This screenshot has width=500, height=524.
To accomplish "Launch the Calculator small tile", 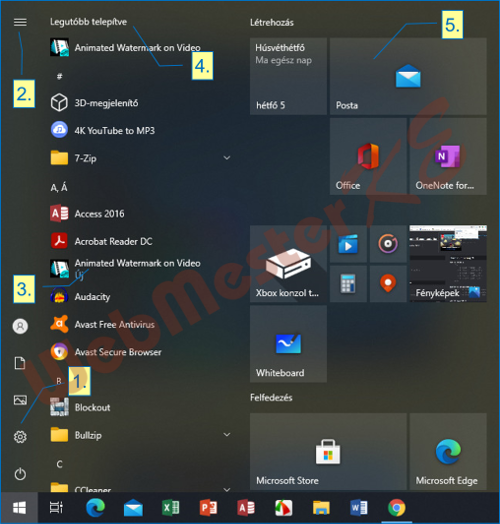I will tap(348, 284).
